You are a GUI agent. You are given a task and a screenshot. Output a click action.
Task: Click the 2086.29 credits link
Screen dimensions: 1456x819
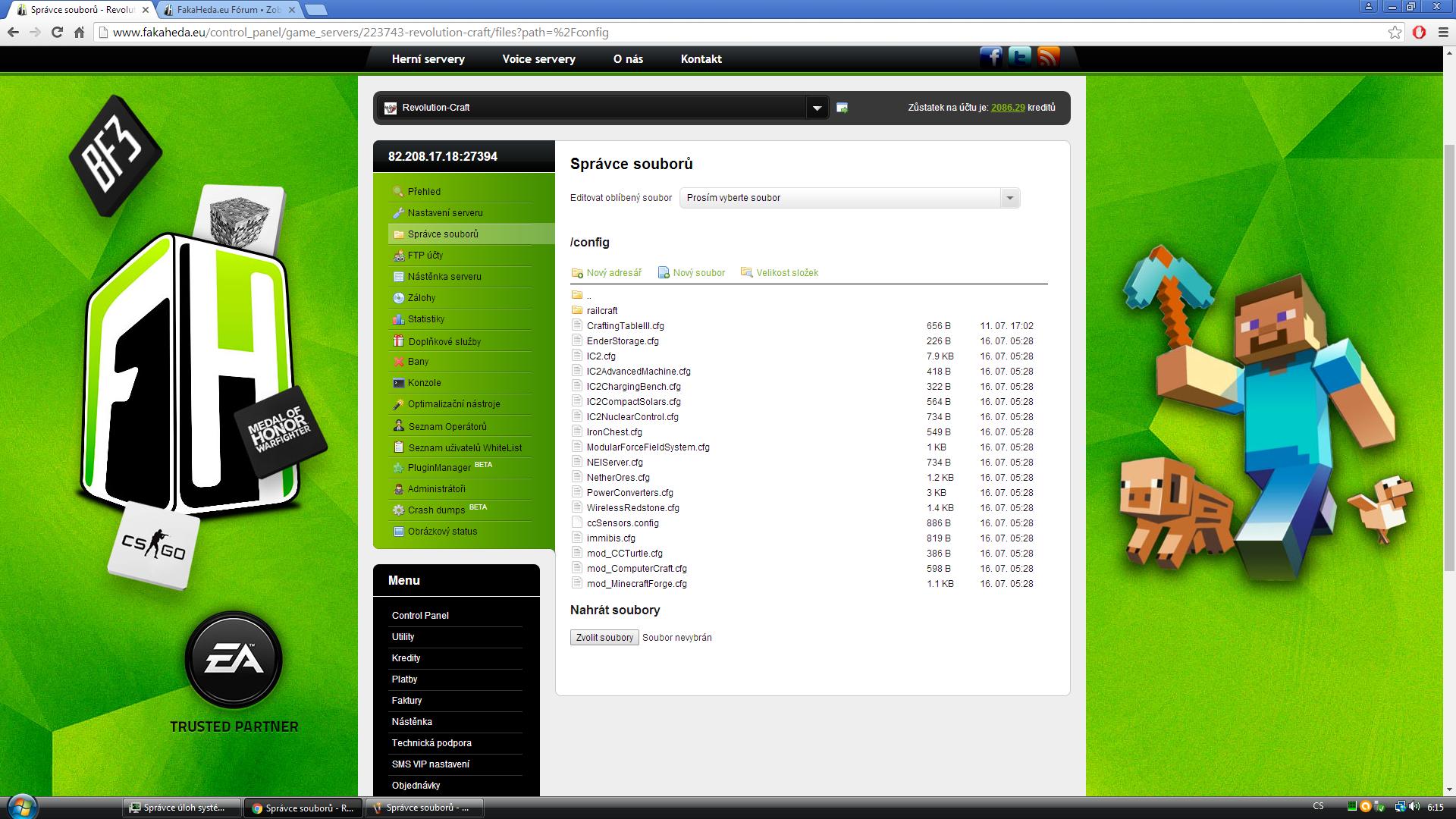click(x=1008, y=108)
